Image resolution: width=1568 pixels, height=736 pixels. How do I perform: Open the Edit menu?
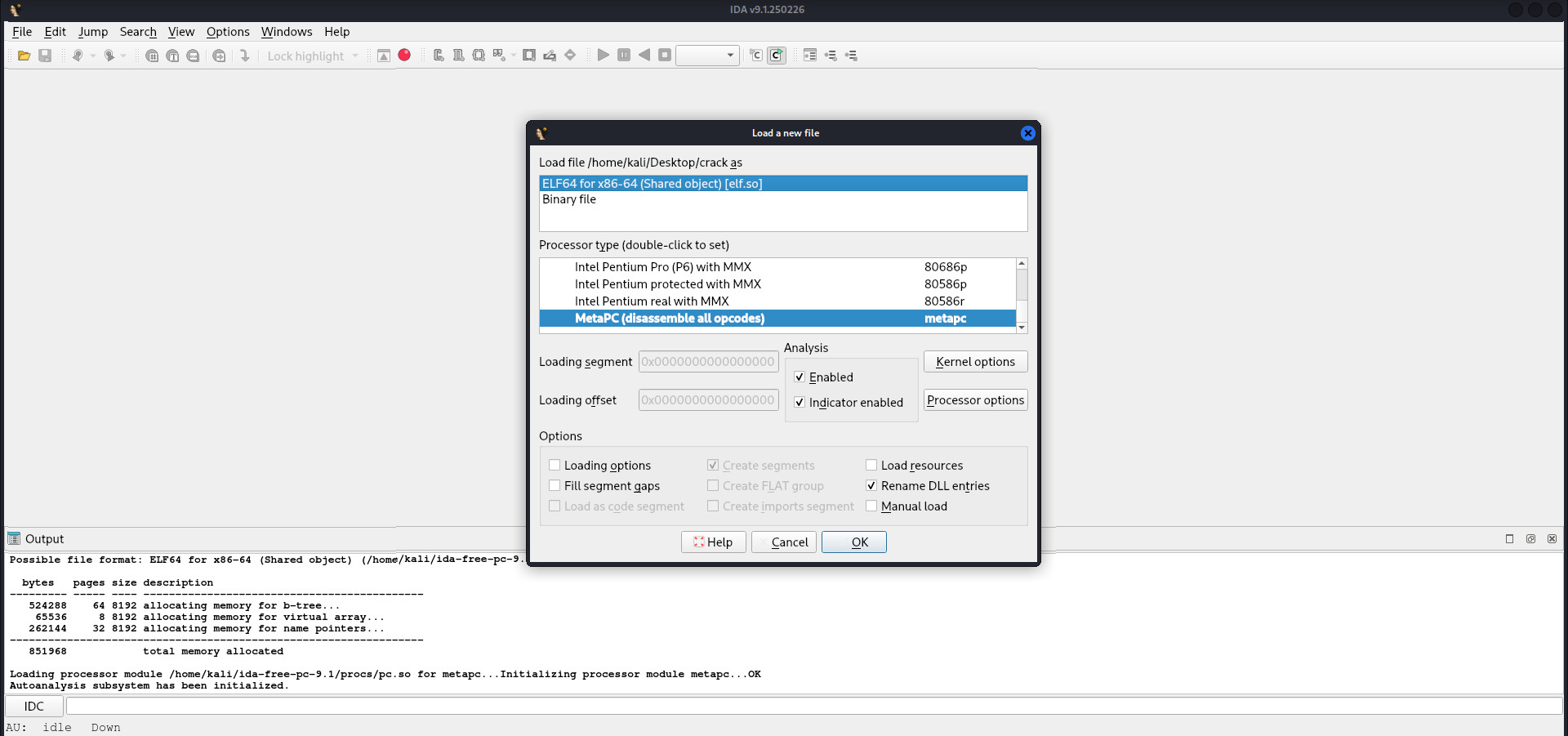[56, 32]
